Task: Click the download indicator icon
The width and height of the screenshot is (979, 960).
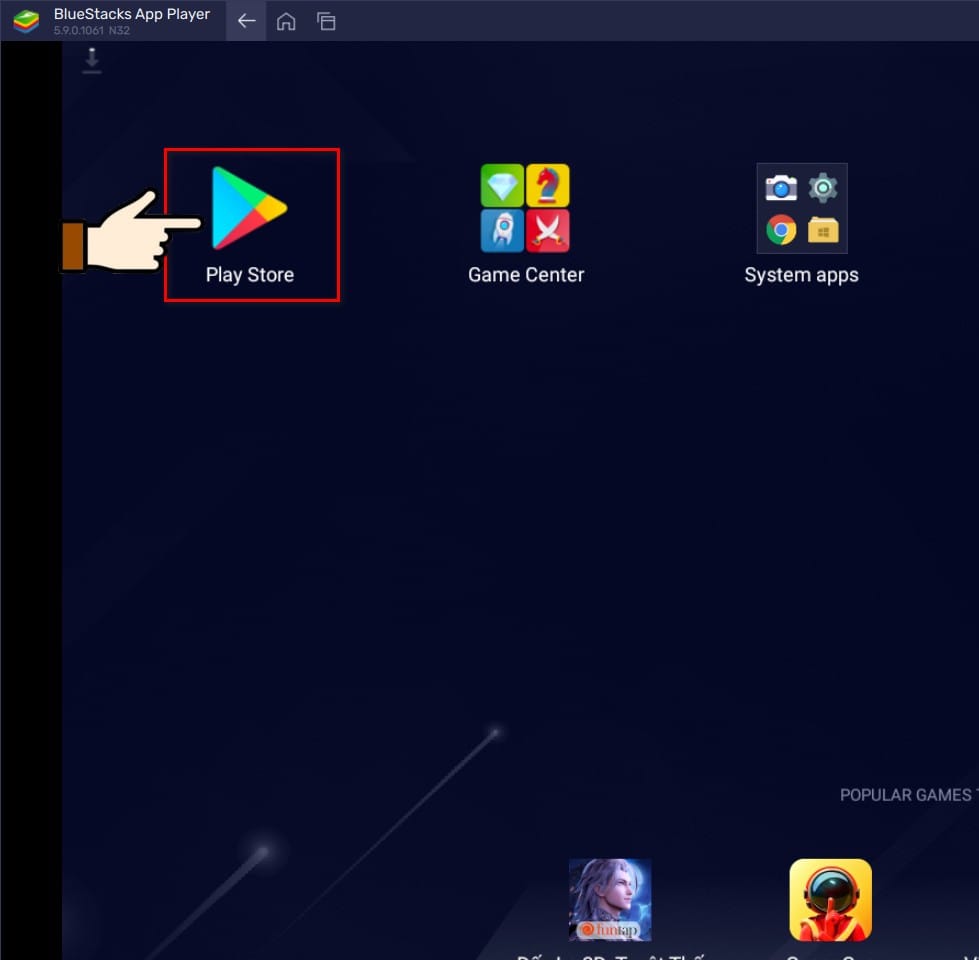Action: (x=92, y=61)
